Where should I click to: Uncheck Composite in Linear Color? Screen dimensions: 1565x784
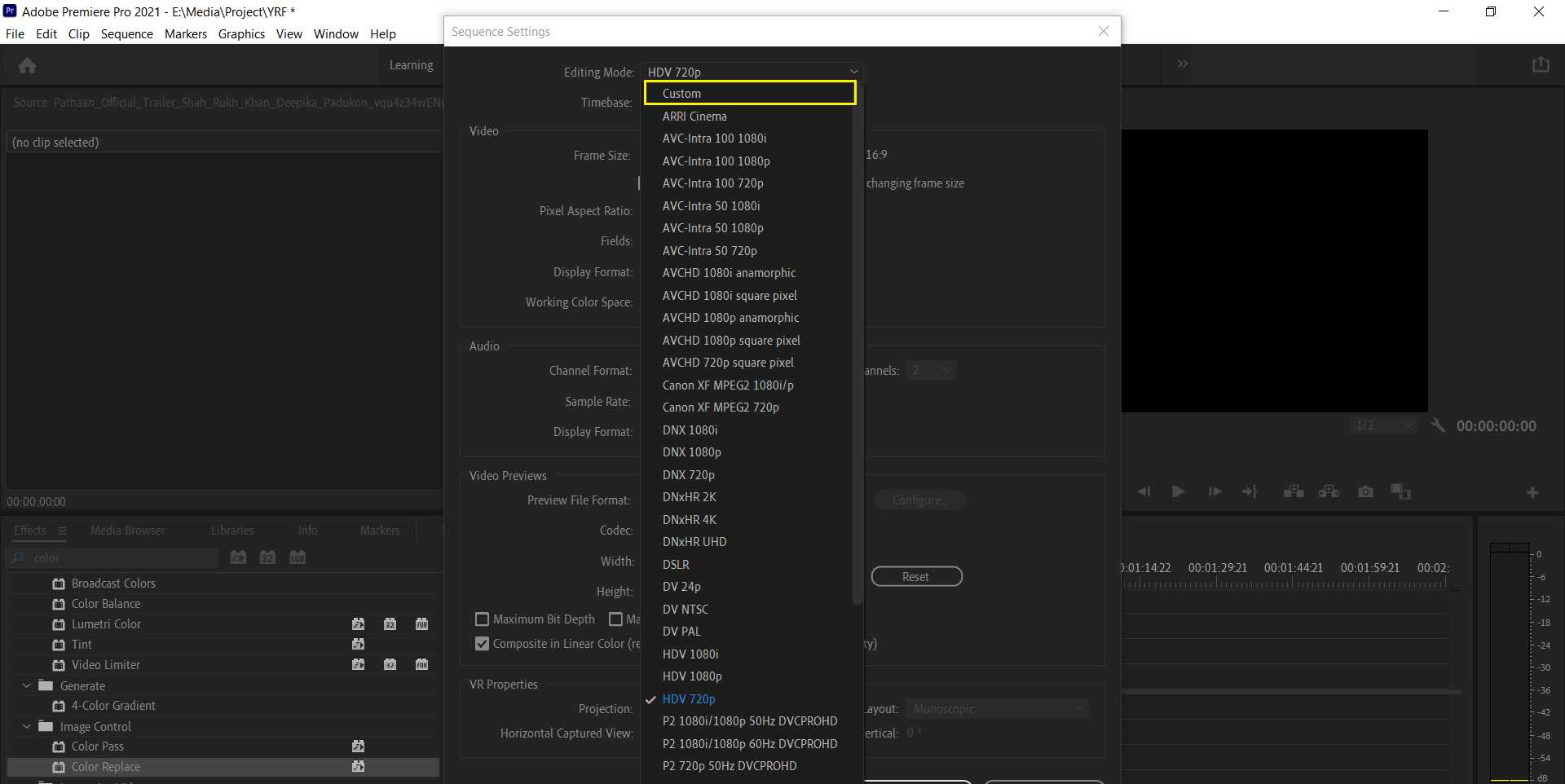[482, 644]
